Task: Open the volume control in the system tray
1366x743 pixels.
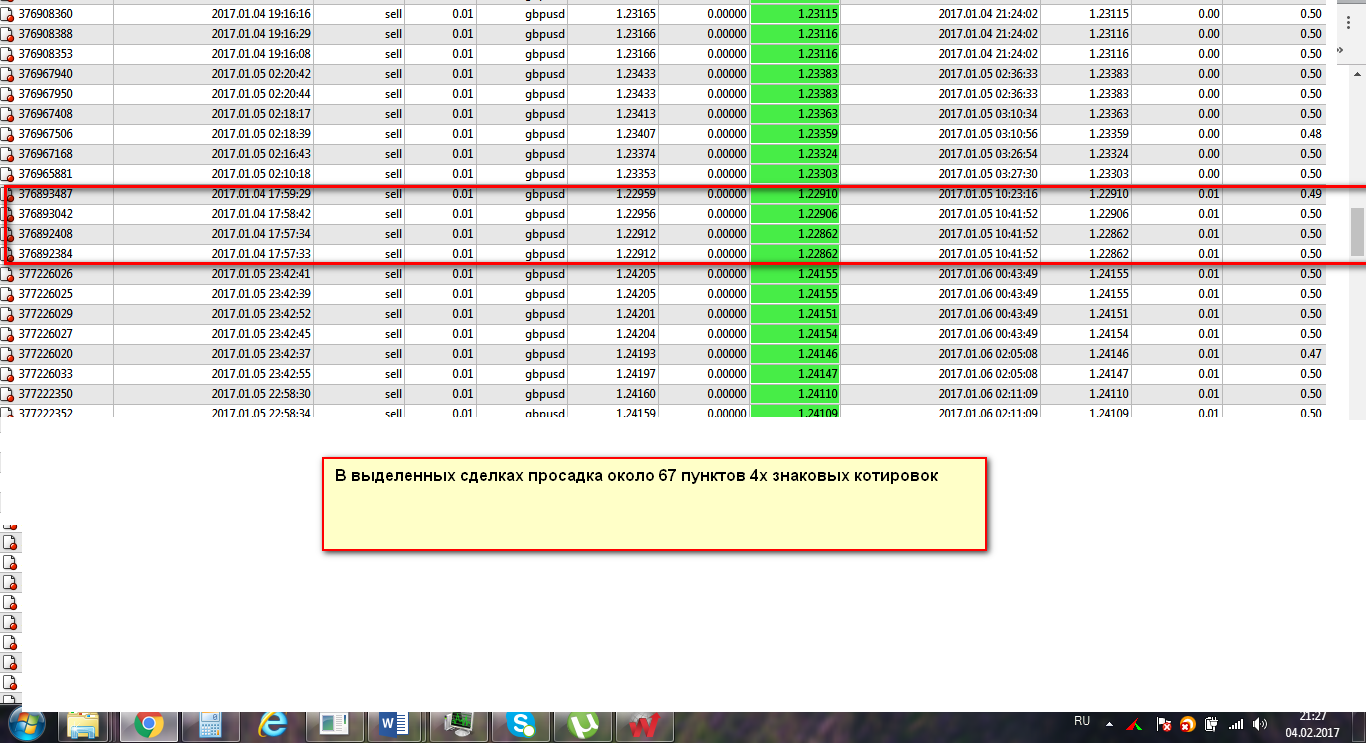Action: point(1259,724)
